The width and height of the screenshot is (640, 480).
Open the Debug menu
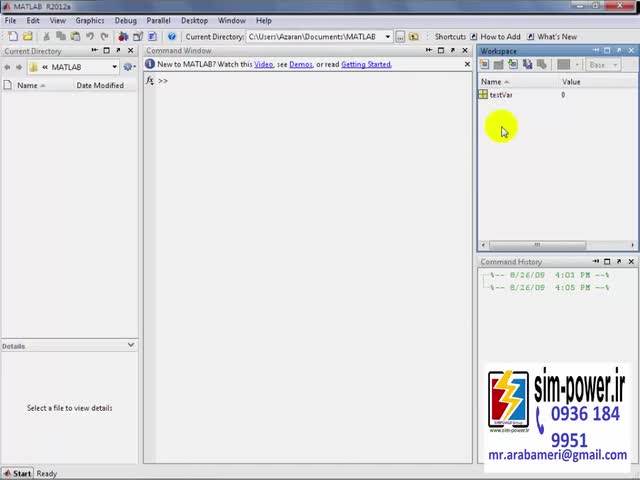(x=125, y=20)
